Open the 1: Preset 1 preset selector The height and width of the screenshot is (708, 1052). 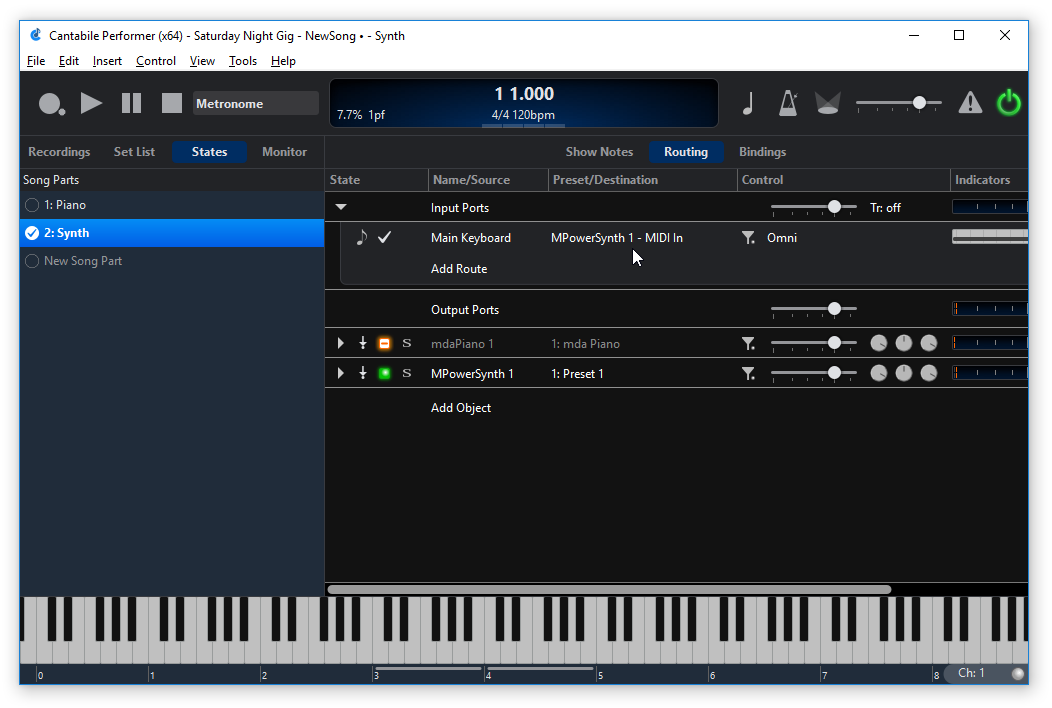577,374
